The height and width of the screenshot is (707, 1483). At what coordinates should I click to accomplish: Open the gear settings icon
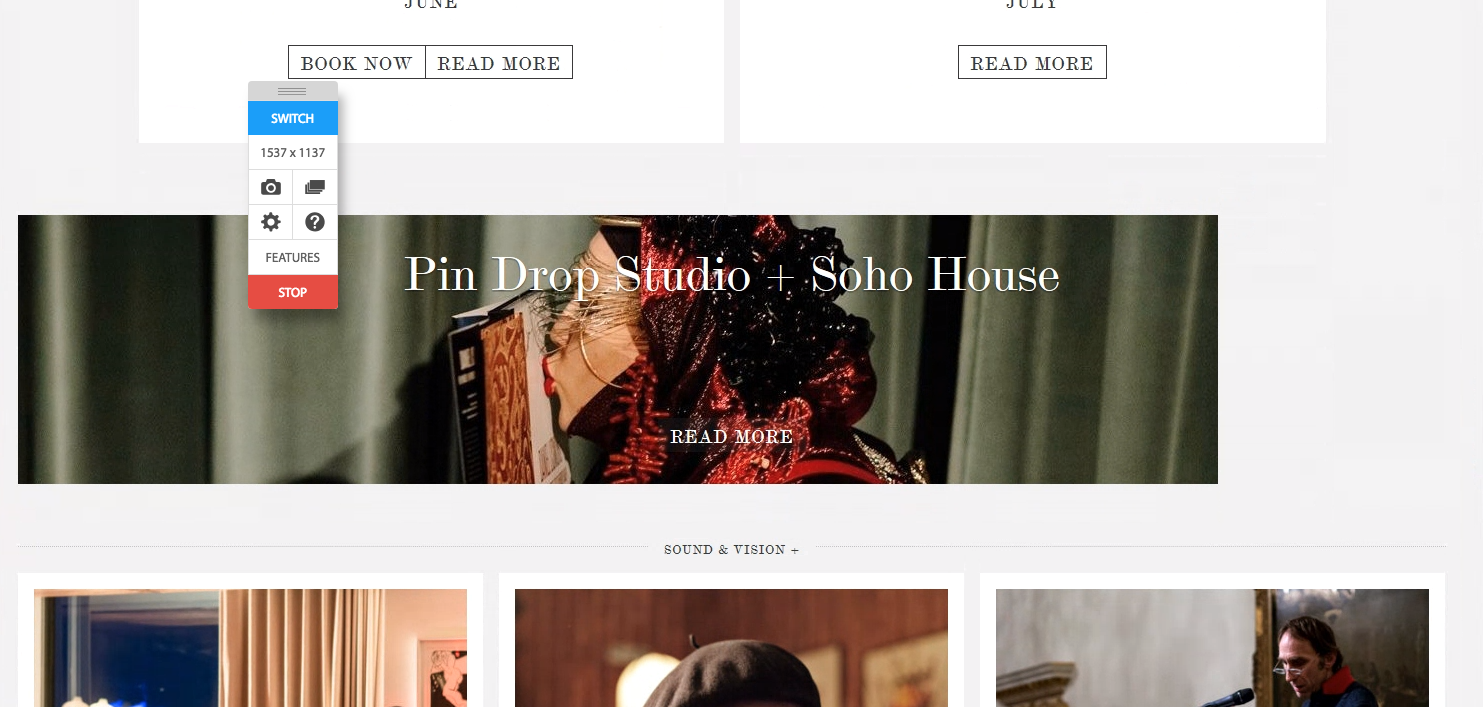(x=270, y=222)
